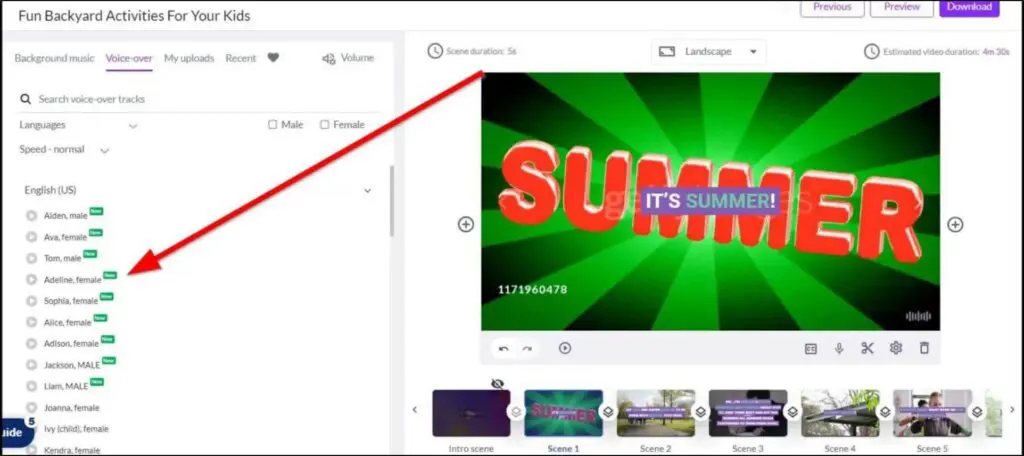This screenshot has width=1024, height=456.
Task: Click the audio waveform icon on preview
Action: pyautogui.click(x=918, y=316)
